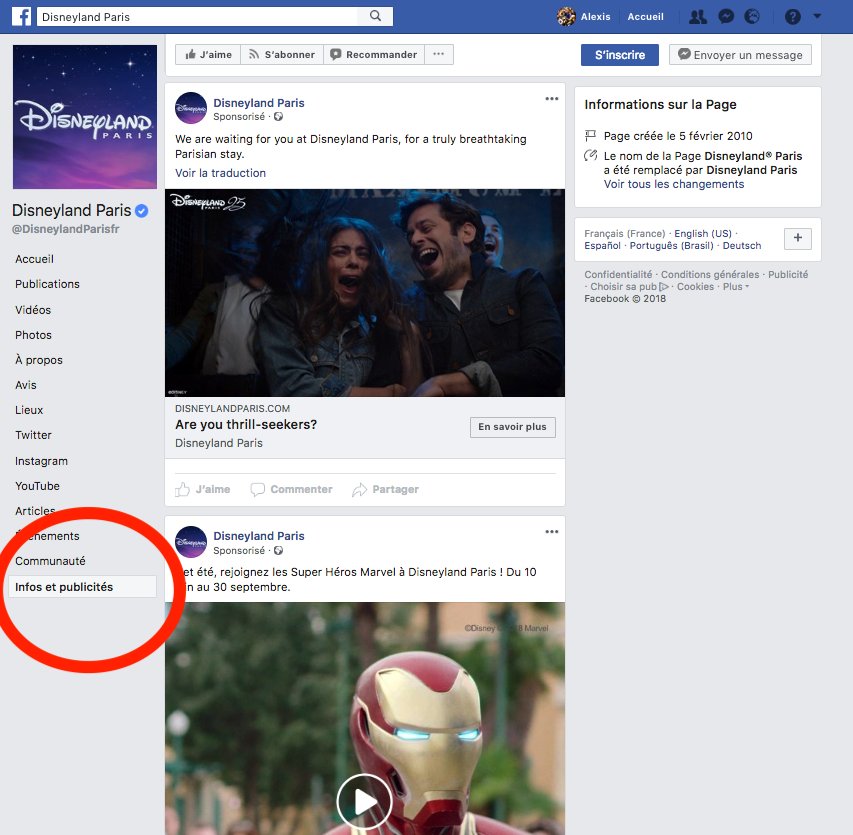Viewport: 853px width, 835px height.
Task: Open the Disneyland Paris page logo image
Action: [85, 117]
